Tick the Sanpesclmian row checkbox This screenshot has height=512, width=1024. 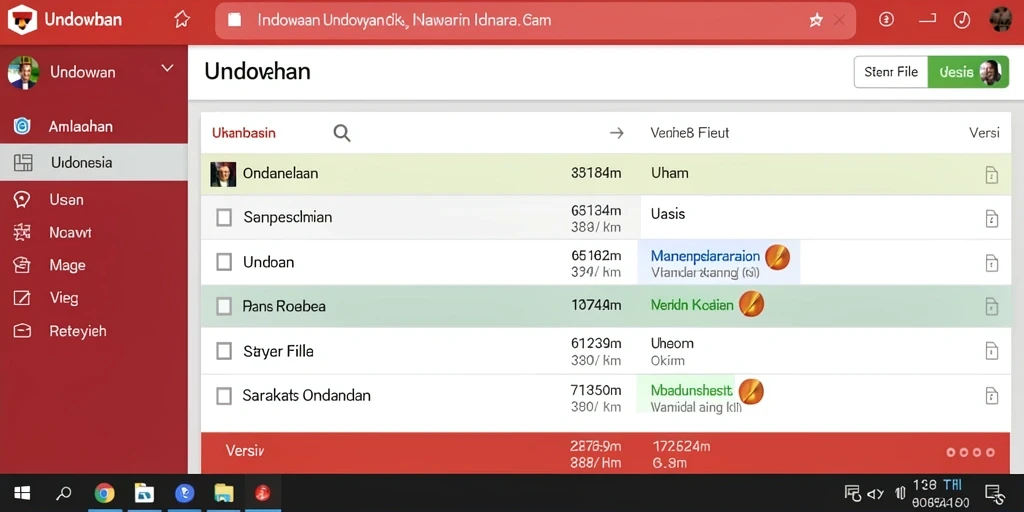coord(224,217)
